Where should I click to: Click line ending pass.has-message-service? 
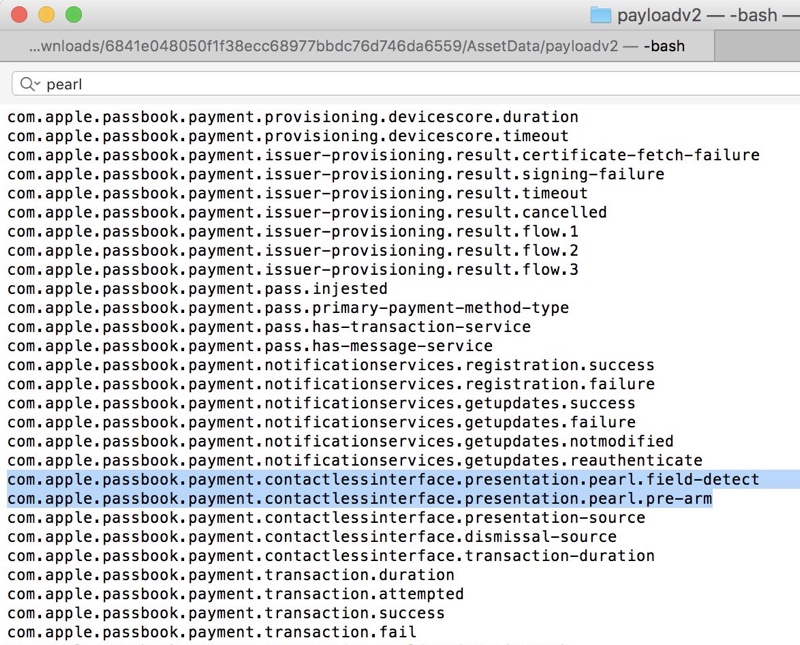[x=250, y=346]
